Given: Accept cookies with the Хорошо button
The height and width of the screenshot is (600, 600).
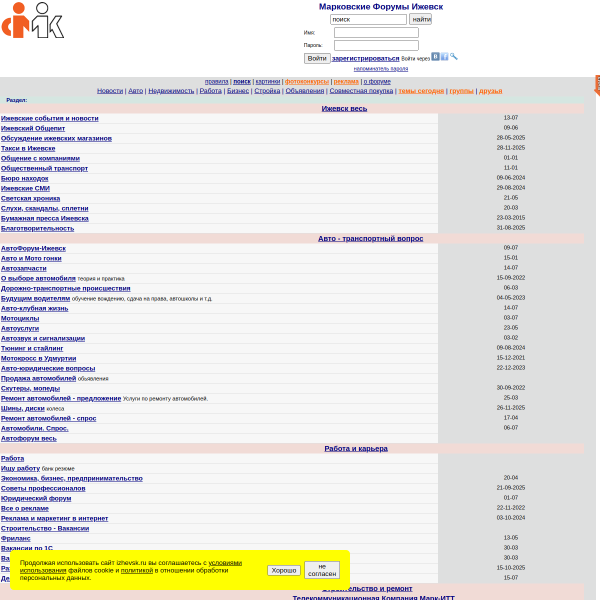Looking at the screenshot, I should [284, 570].
